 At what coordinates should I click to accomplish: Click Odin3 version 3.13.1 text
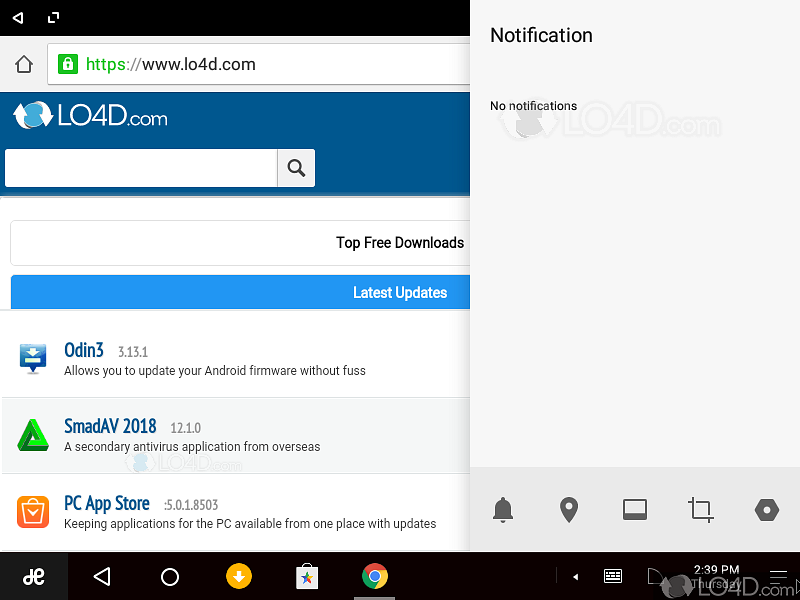(133, 352)
